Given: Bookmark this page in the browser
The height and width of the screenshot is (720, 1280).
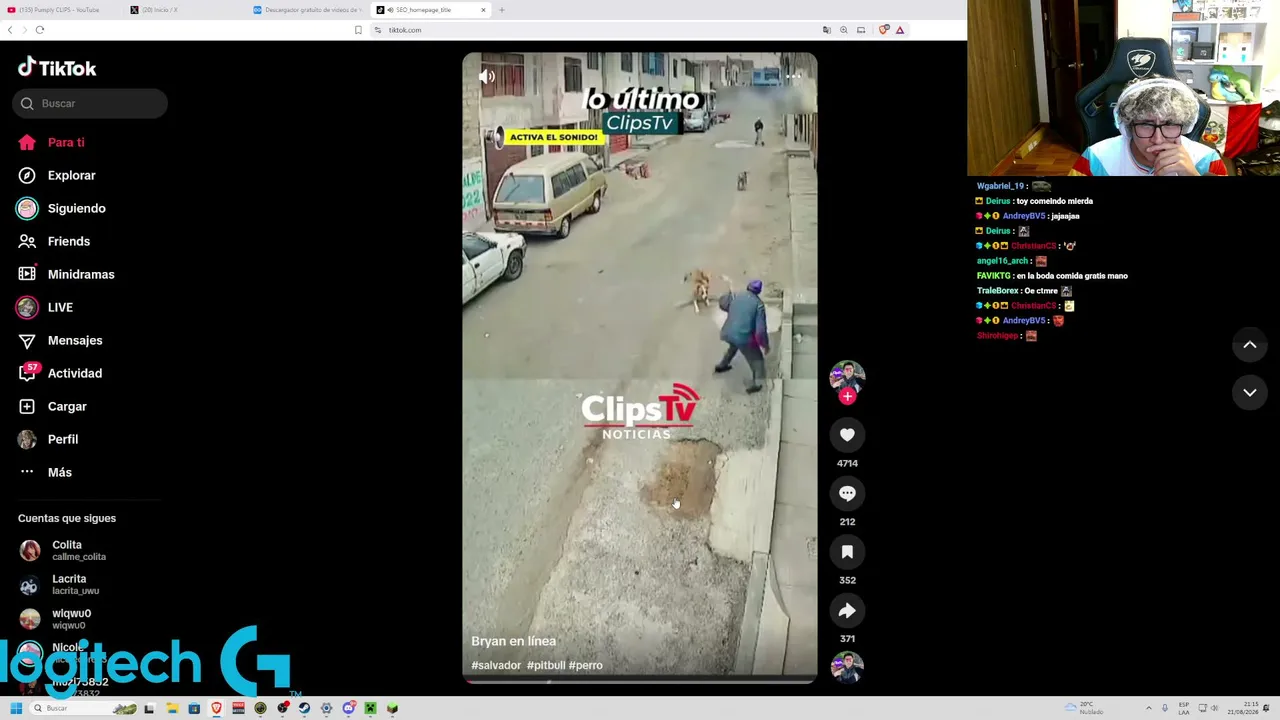Looking at the screenshot, I should tap(358, 30).
